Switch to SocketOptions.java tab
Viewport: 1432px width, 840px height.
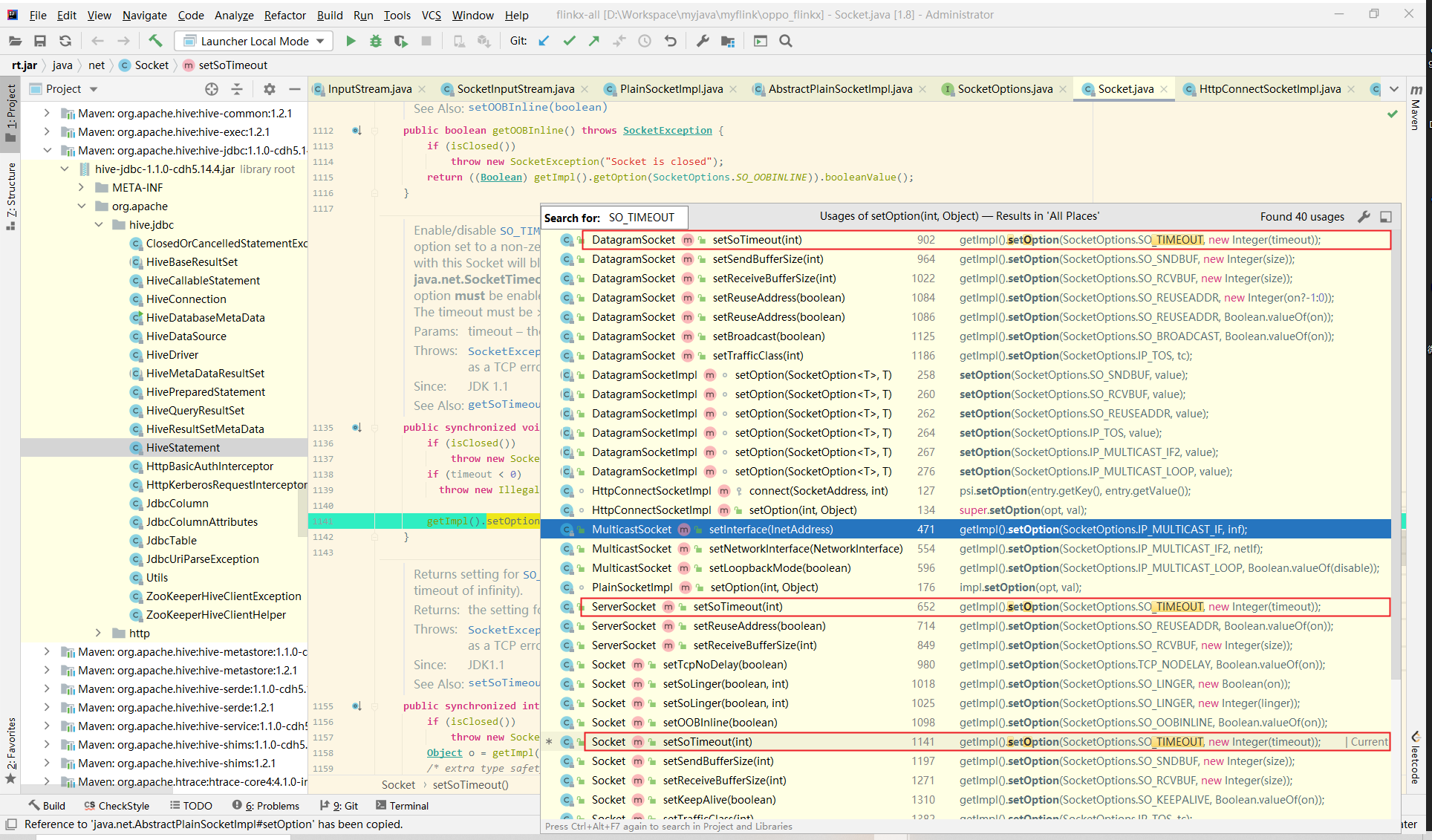1004,89
